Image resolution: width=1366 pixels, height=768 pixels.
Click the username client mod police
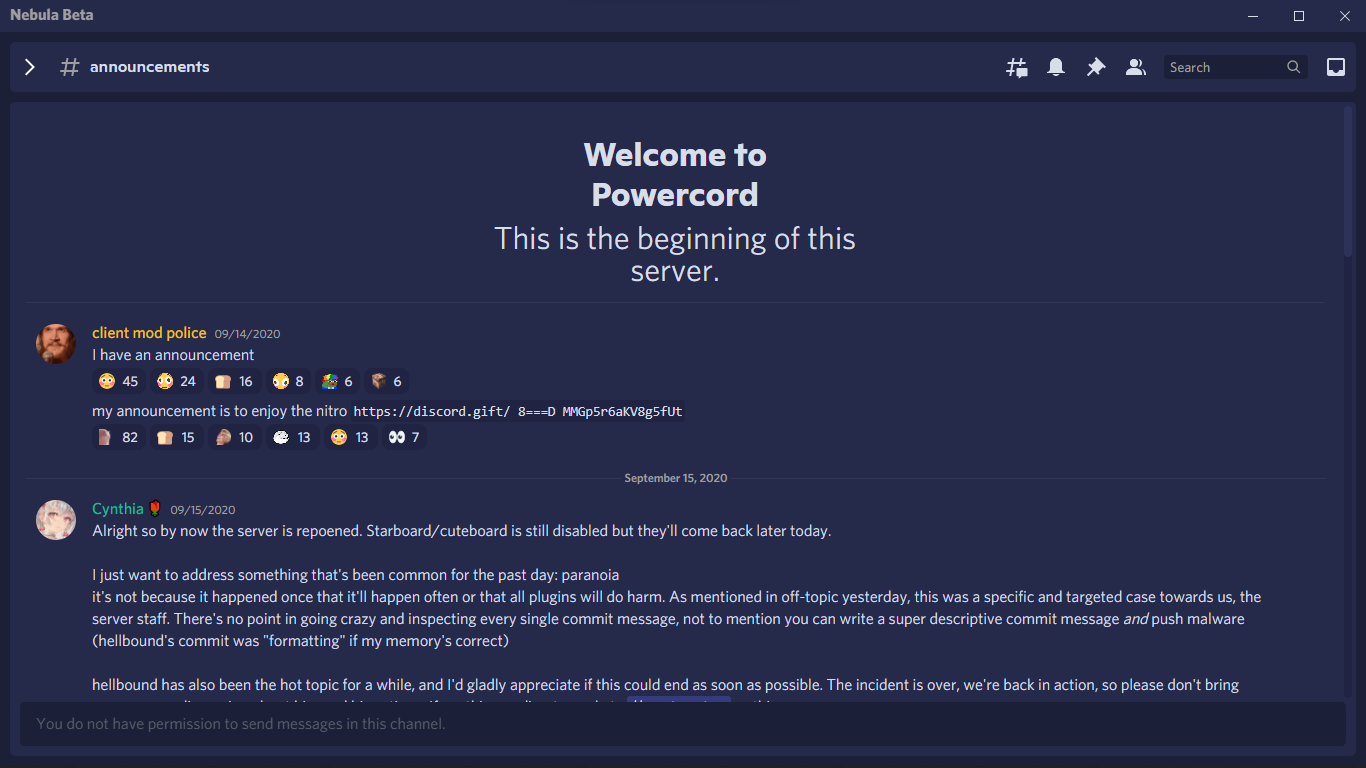[x=149, y=333]
